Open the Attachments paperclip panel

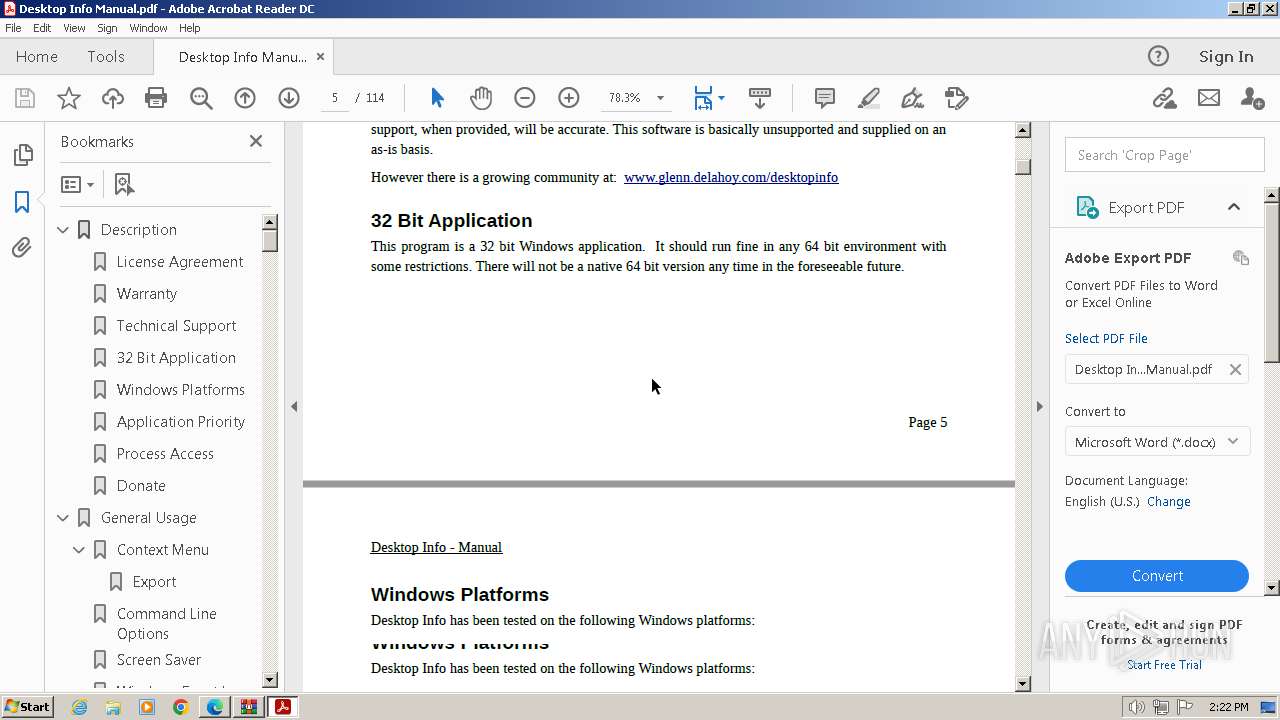(22, 247)
